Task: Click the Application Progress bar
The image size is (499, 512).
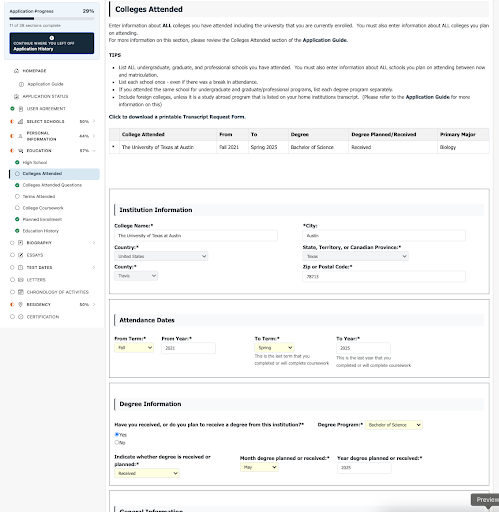Action: 52,19
